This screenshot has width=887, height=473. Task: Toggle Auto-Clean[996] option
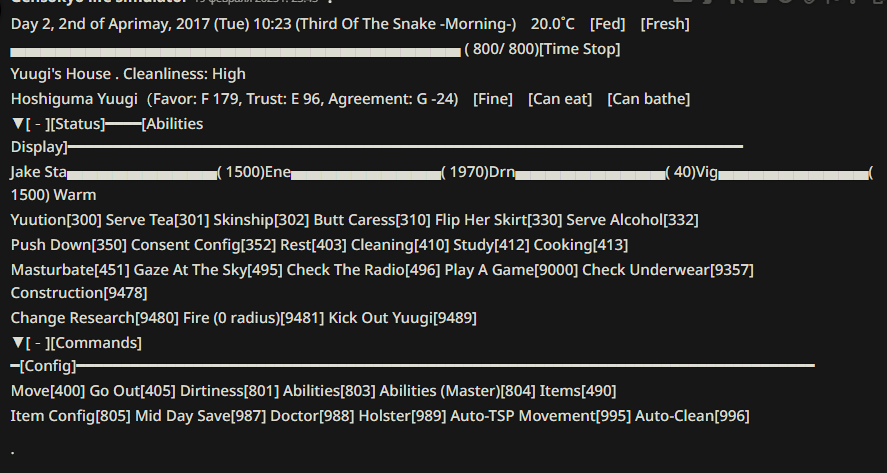pos(692,416)
